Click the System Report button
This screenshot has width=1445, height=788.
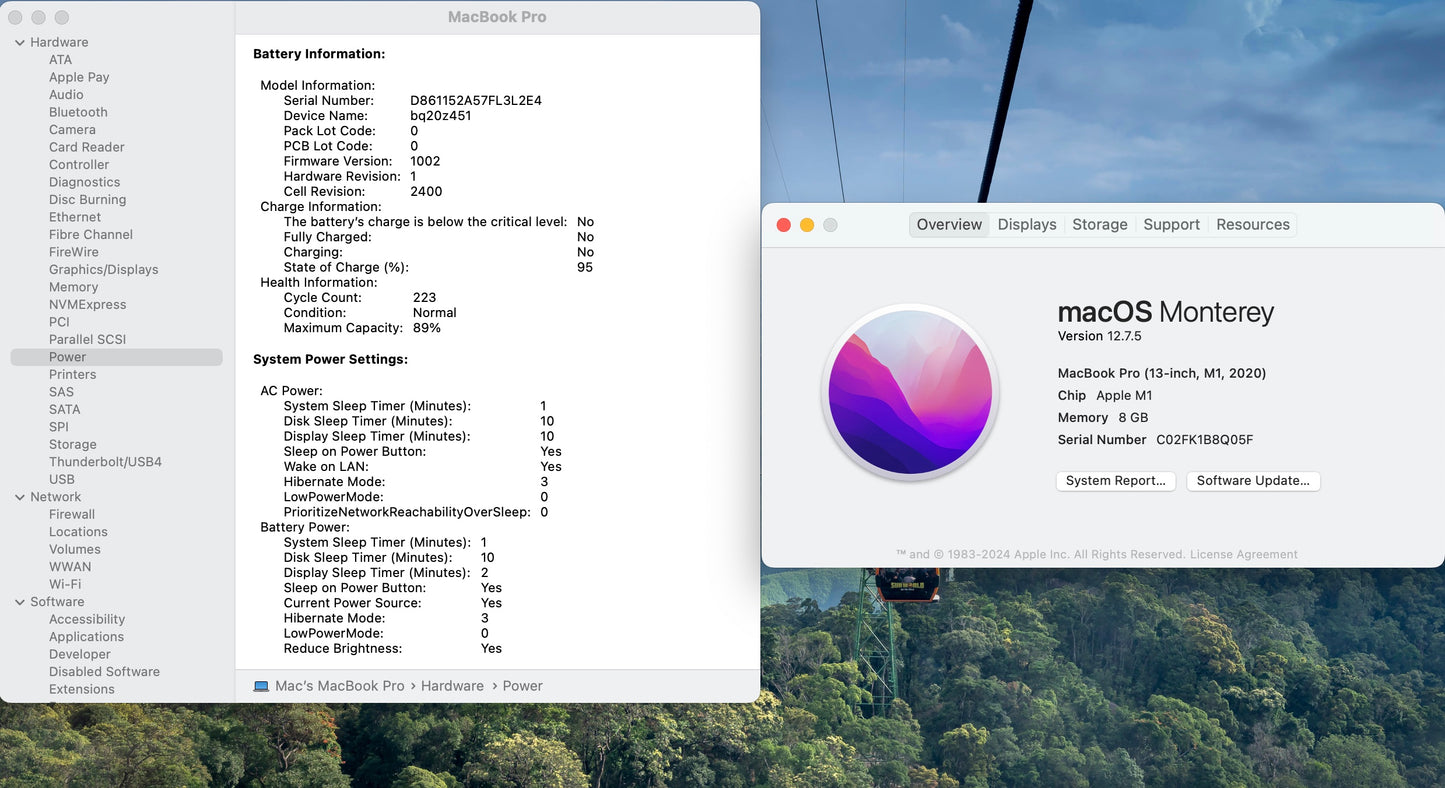click(1116, 481)
